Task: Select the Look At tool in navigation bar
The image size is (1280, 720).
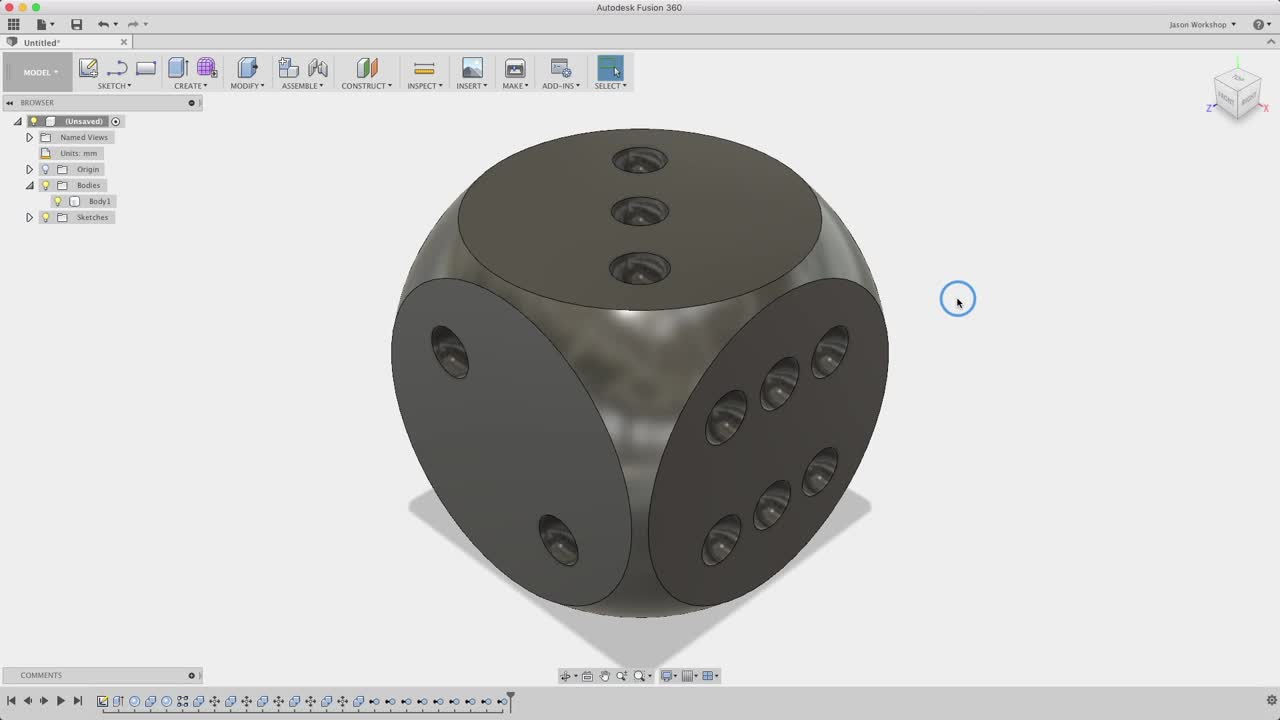Action: pos(587,676)
